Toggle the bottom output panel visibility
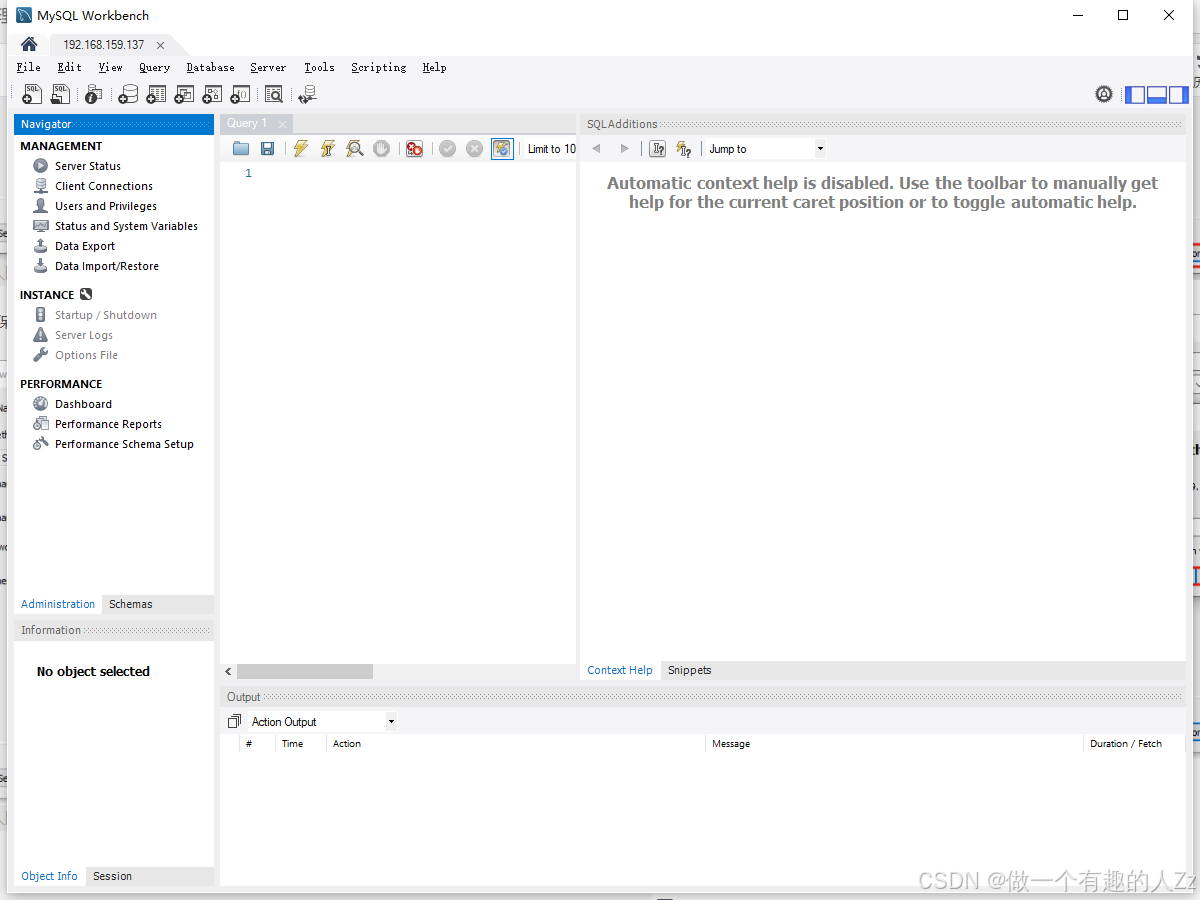The height and width of the screenshot is (900, 1200). coord(1157,95)
